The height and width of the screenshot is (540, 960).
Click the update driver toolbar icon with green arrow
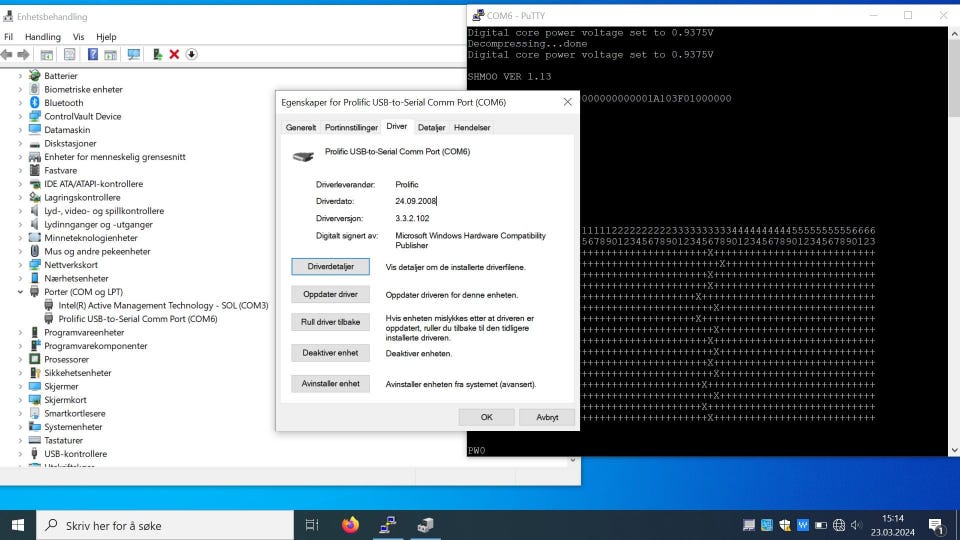[x=158, y=54]
